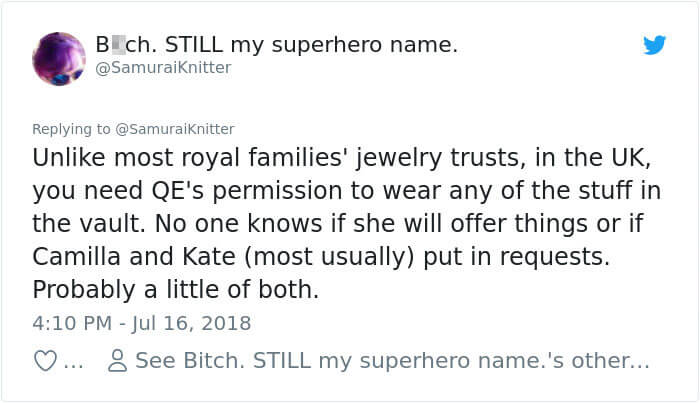Select 'Kate' in the tweet text
700x403 pixels.
pyautogui.click(x=208, y=257)
